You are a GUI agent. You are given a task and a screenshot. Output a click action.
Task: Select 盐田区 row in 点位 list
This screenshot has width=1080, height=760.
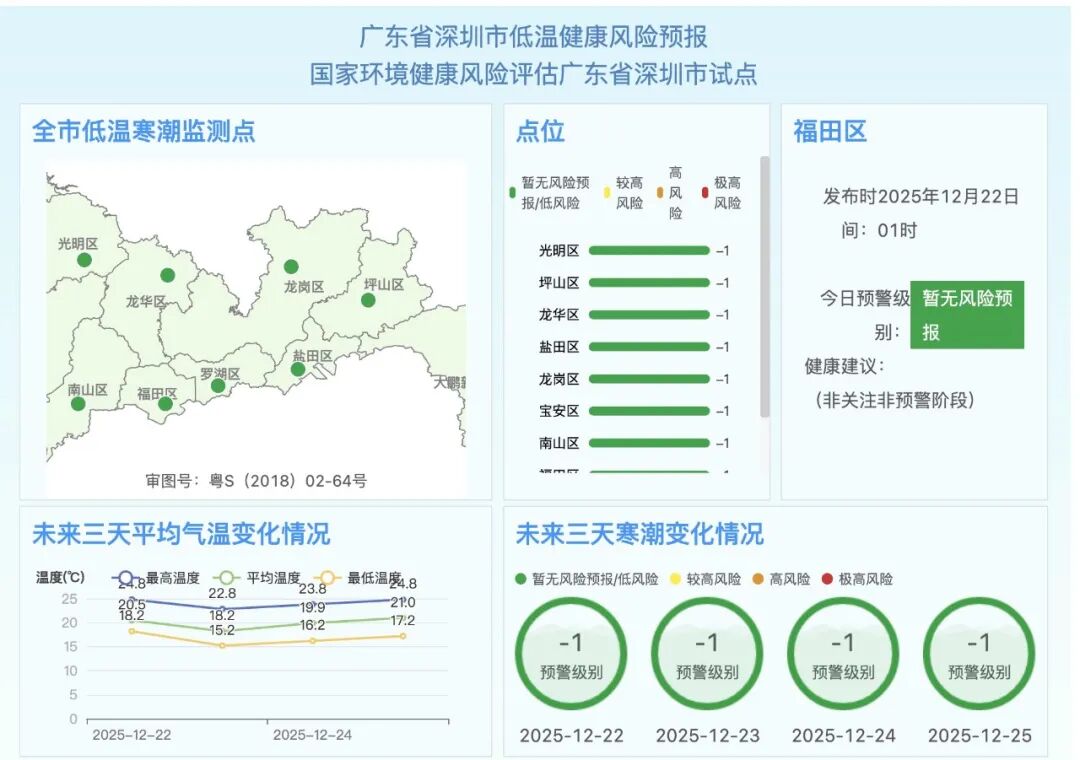click(x=648, y=347)
